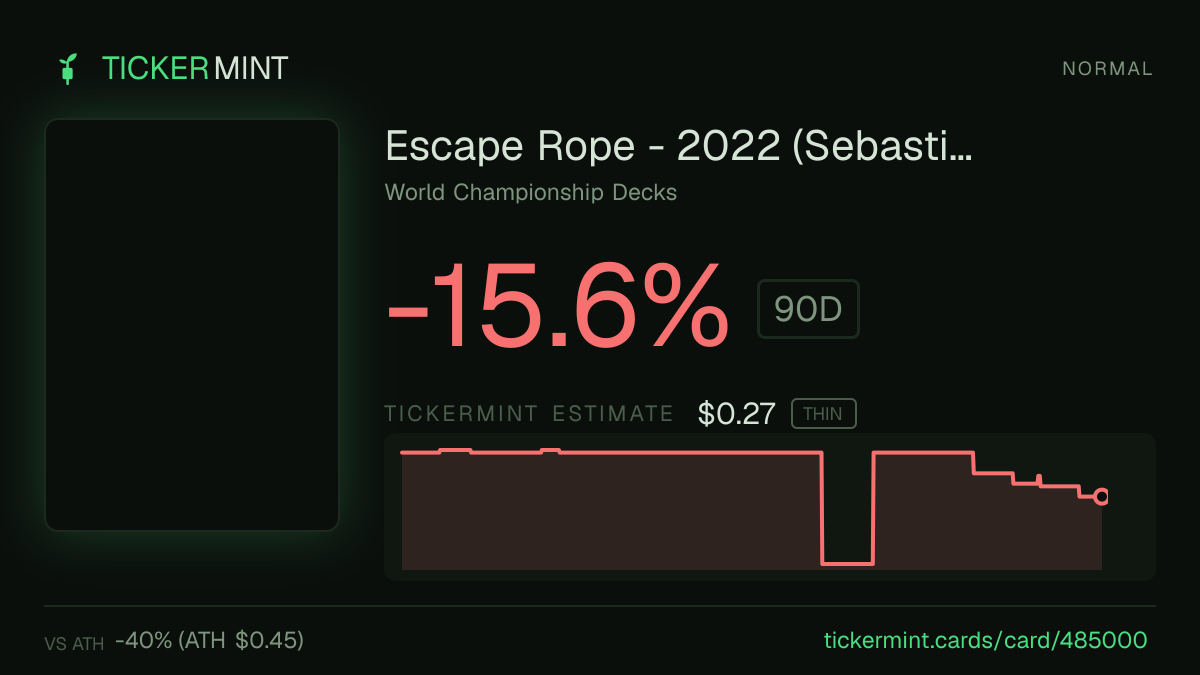Click the TICKERMINT brand name text
The width and height of the screenshot is (1200, 675).
195,68
